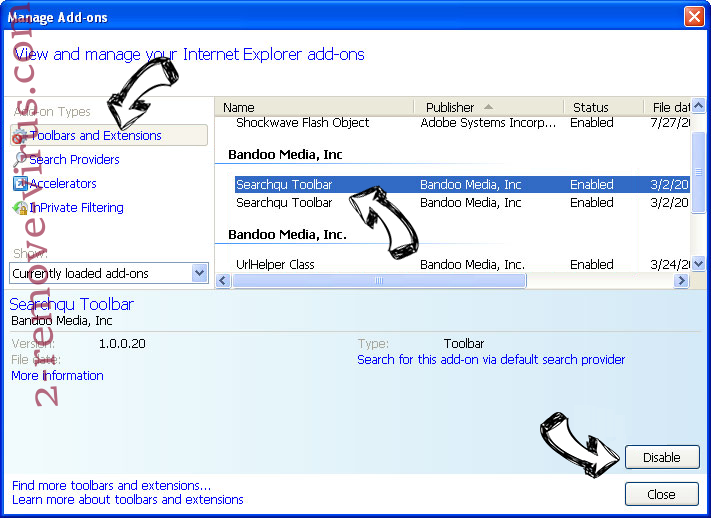Search for this add-on via default provider
This screenshot has height=518, width=711.
point(491,360)
